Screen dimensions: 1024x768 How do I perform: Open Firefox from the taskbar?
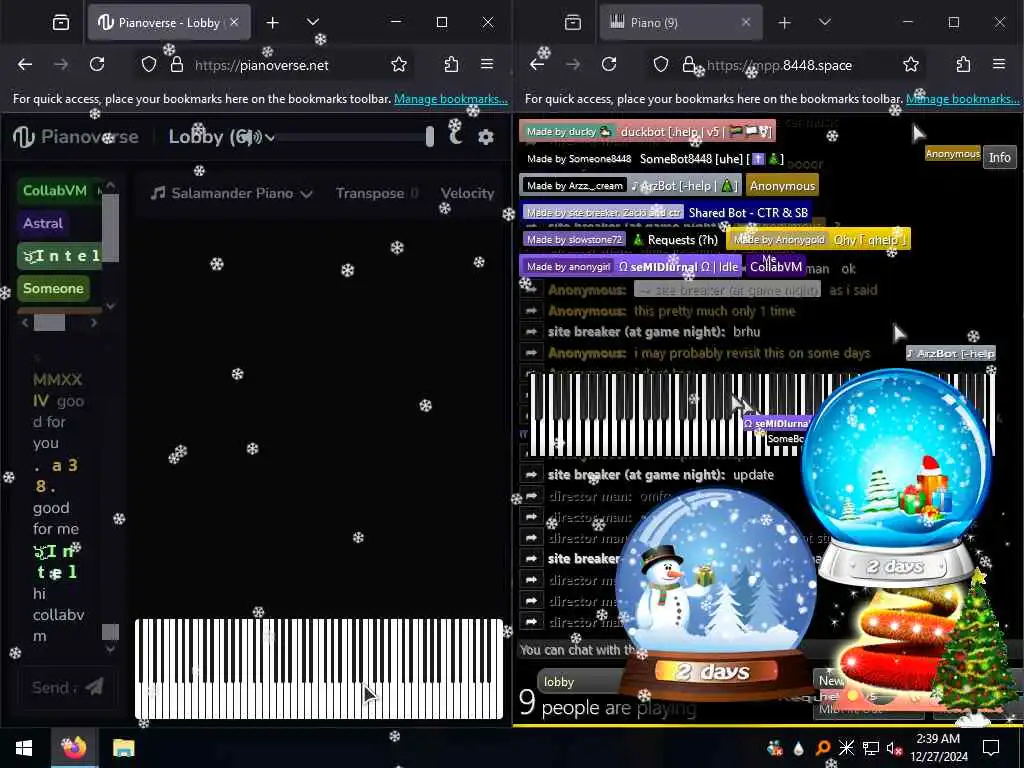pos(74,748)
